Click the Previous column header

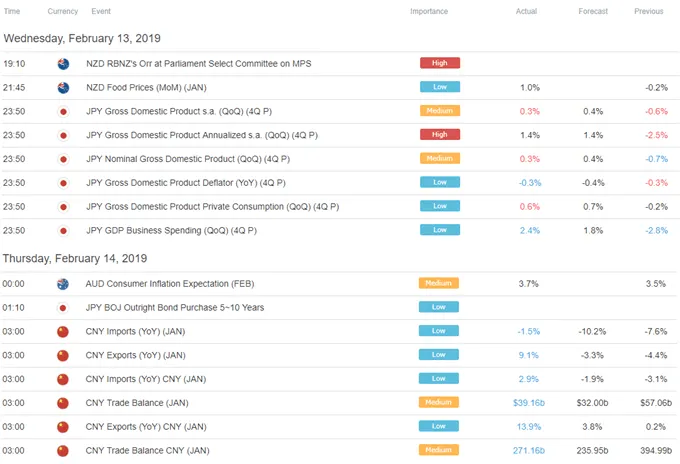click(649, 11)
